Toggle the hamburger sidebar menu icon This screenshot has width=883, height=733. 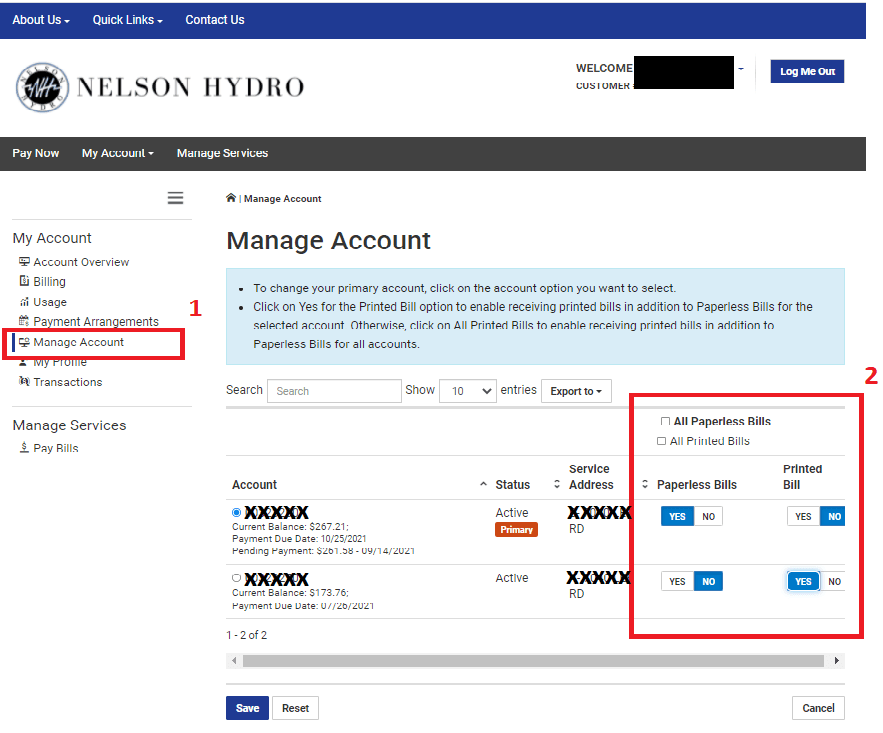coord(175,198)
